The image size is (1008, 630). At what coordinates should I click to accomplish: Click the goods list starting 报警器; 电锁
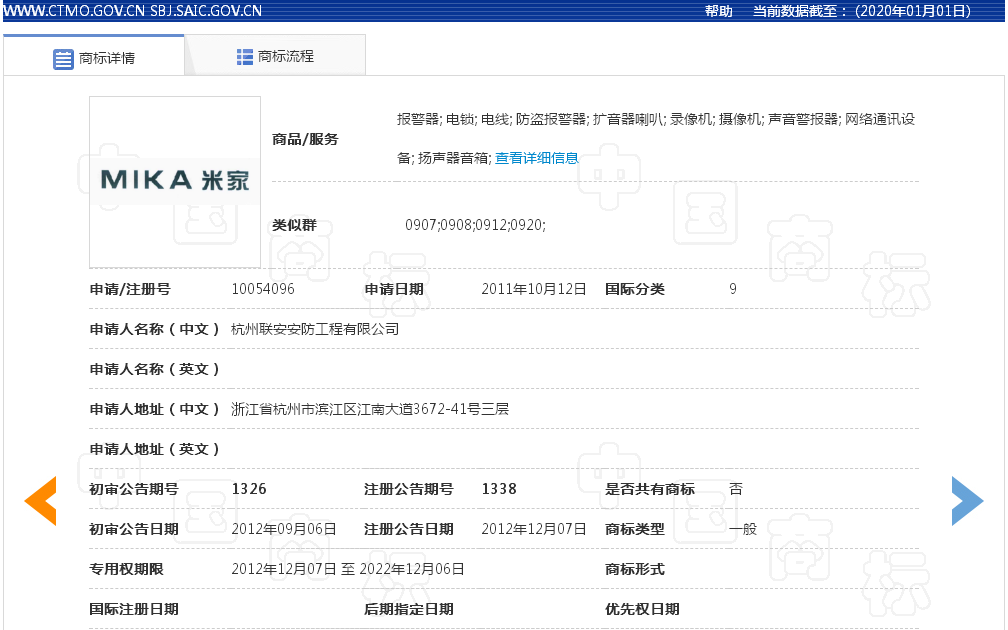pos(656,138)
